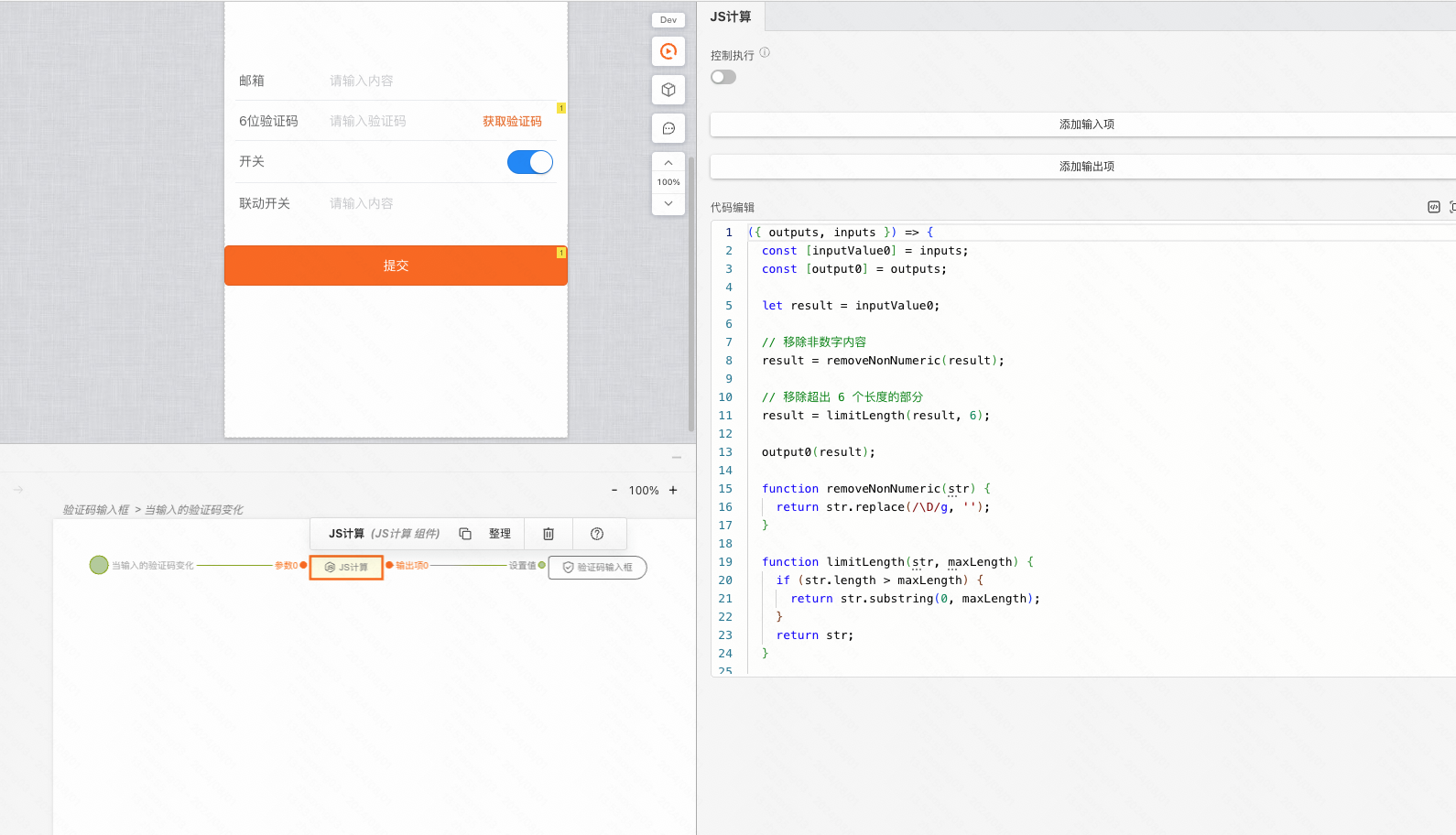Screen dimensions: 1456x835
Task: Click line 21 return str.substring statement
Action: coord(916,599)
